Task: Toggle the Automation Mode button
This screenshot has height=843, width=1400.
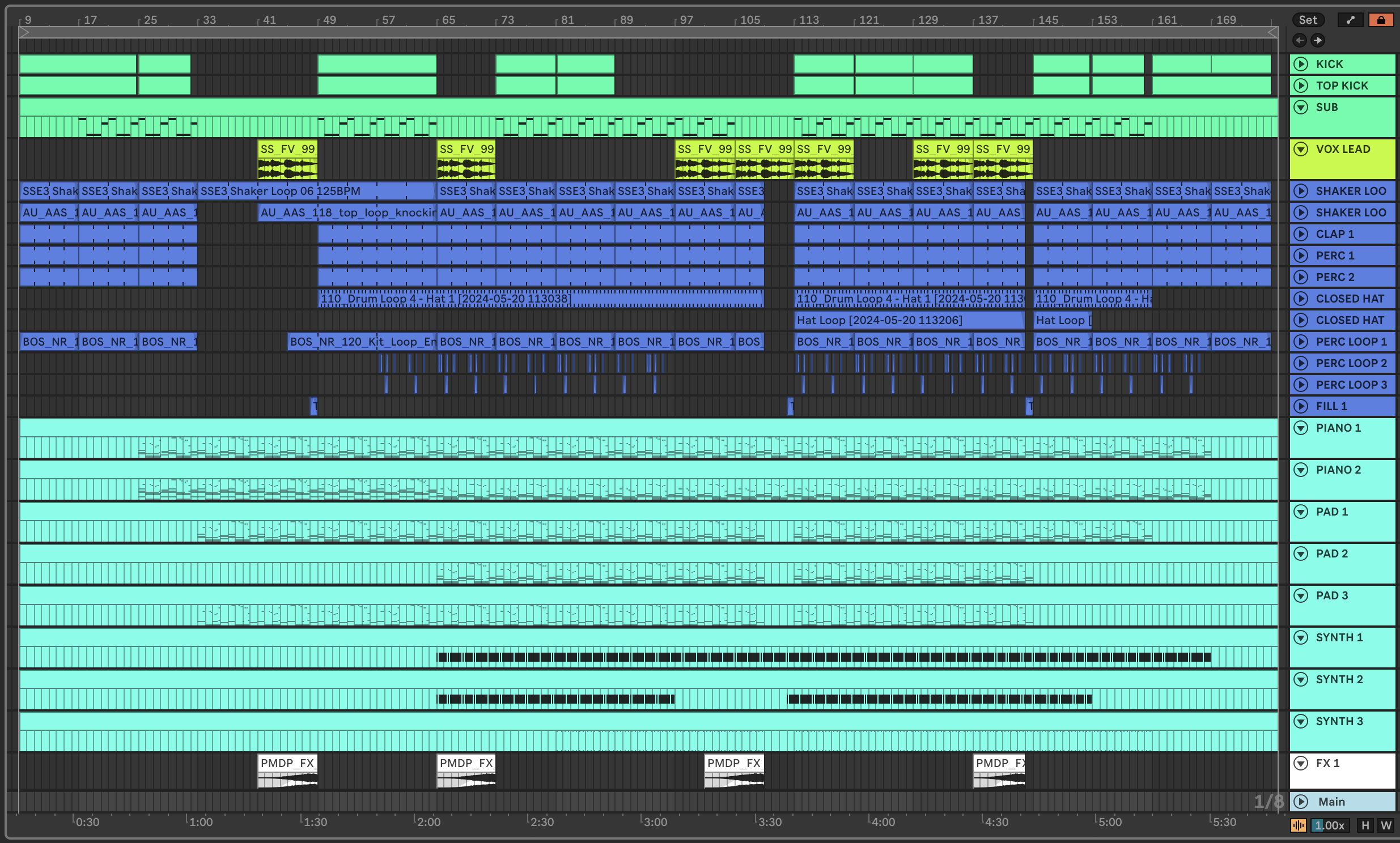Action: coord(1351,20)
